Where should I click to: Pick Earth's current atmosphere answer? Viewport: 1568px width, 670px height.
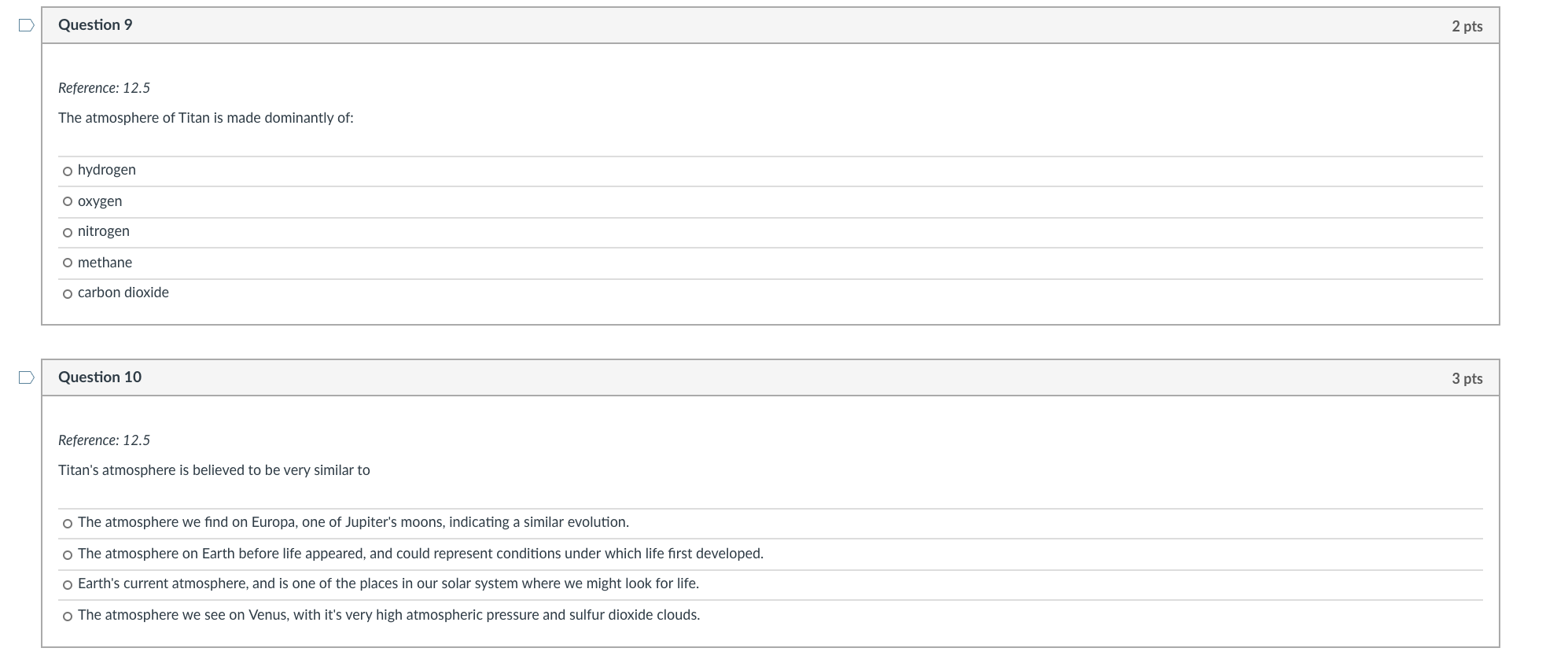point(68,585)
